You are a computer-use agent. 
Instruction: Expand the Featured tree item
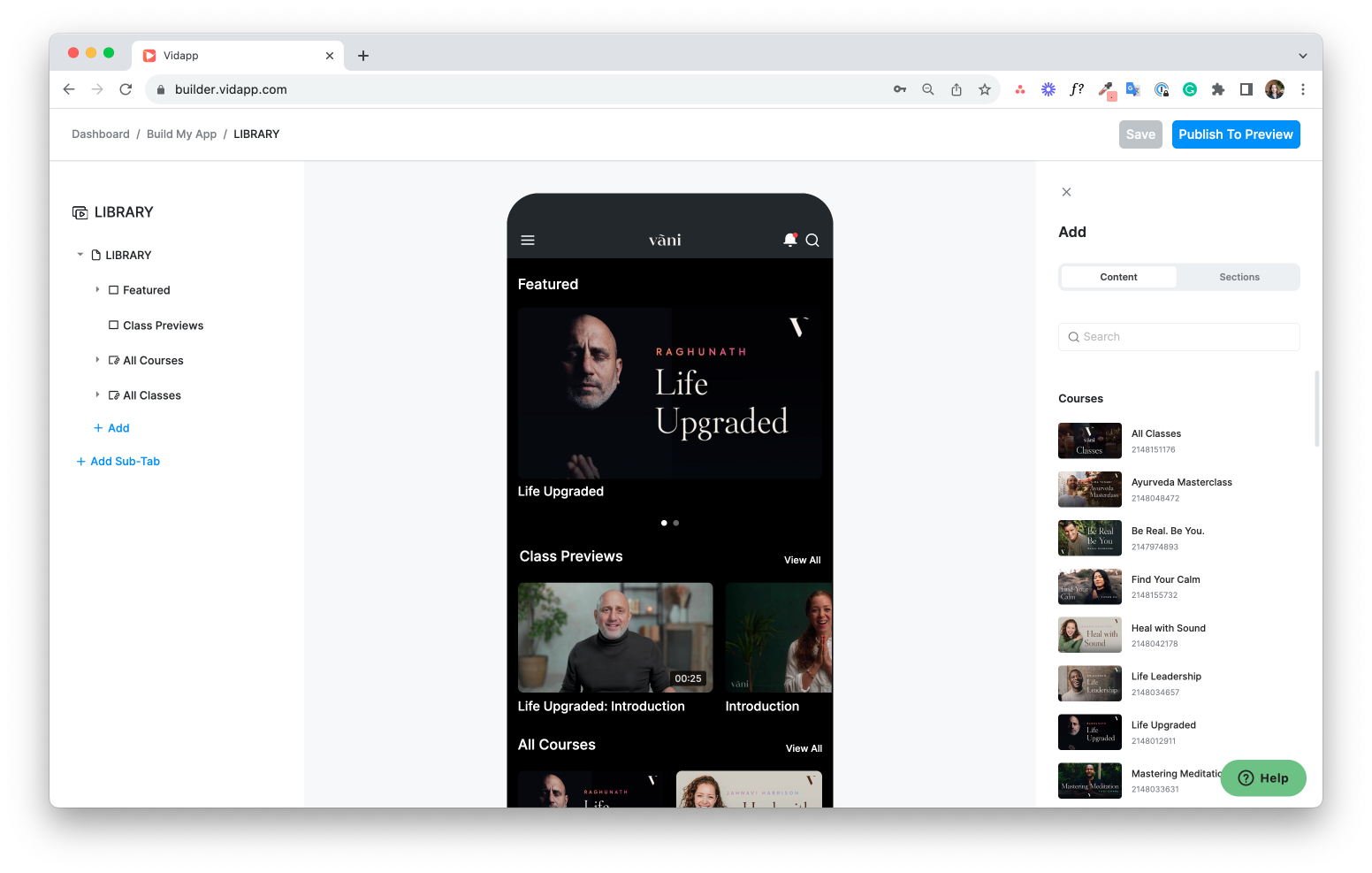pos(97,290)
